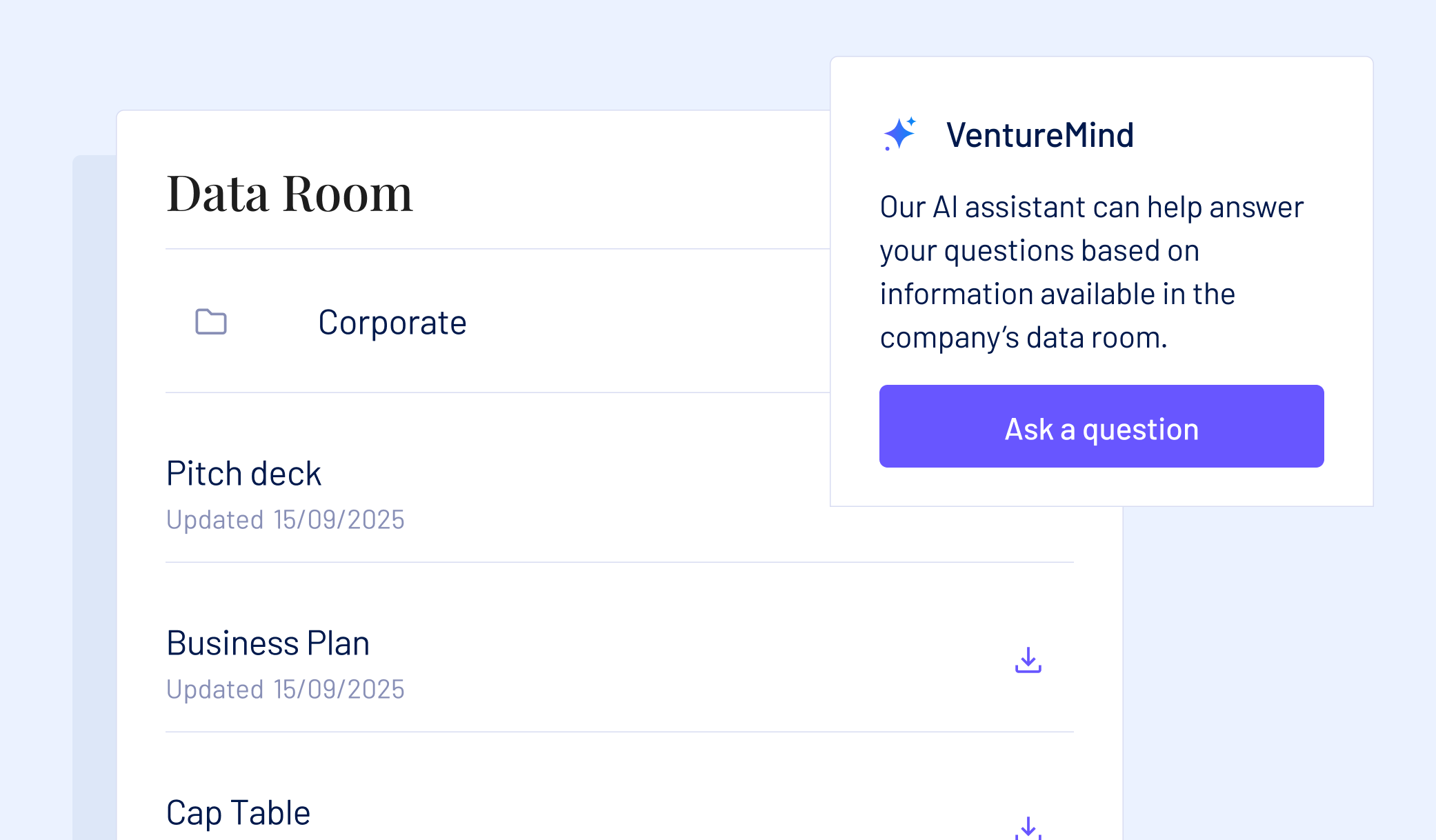Click the VentureMind card panel
Screen dimensions: 1436x840
point(1101,281)
